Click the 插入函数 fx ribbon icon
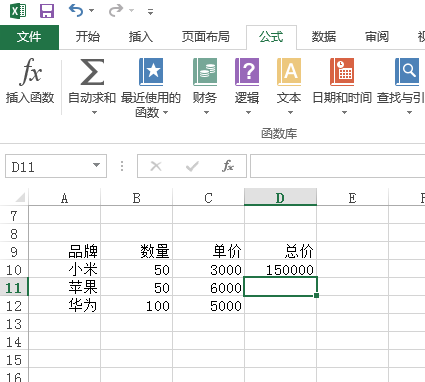The image size is (425, 382). (30, 71)
